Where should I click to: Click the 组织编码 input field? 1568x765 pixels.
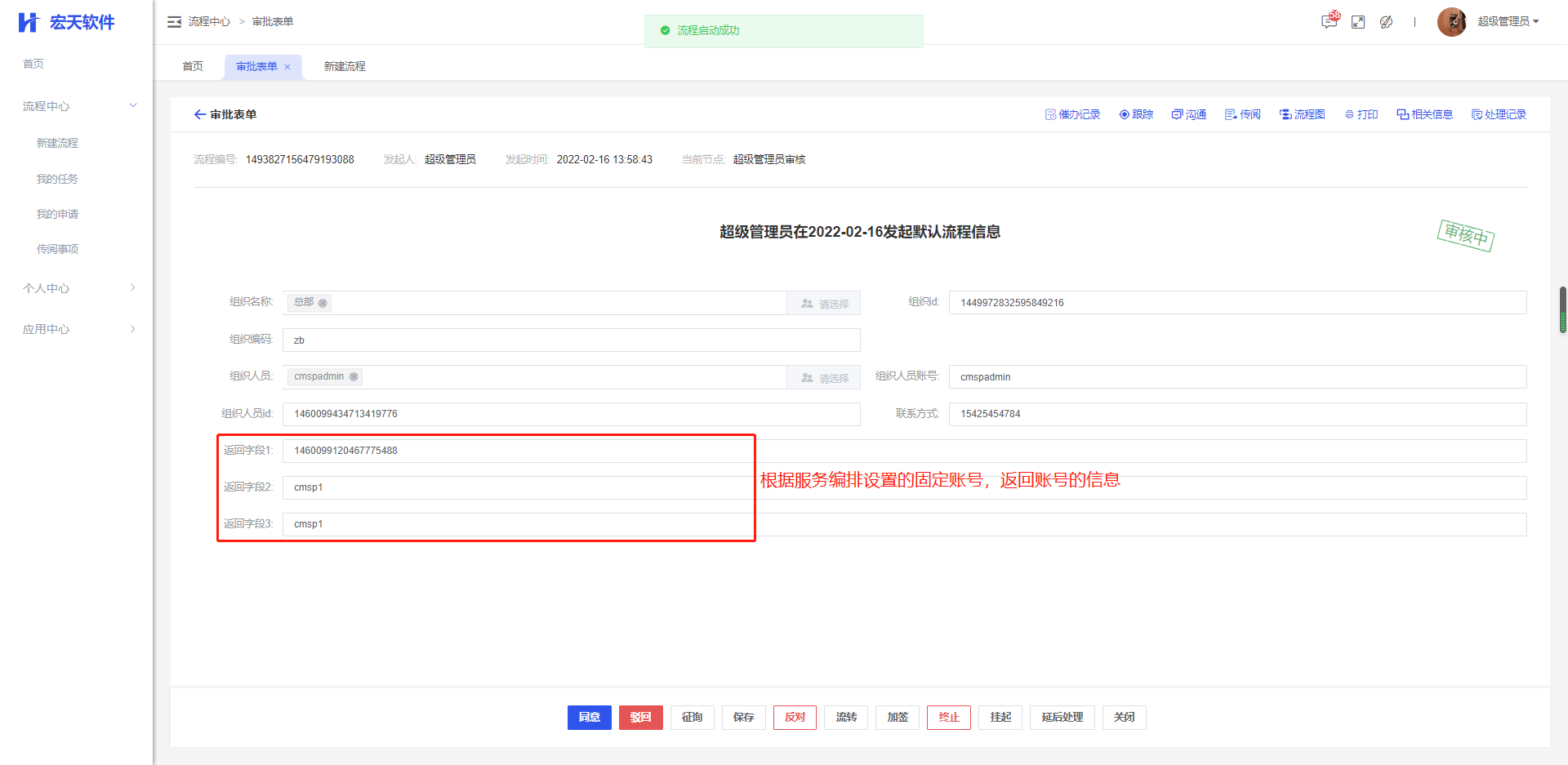pyautogui.click(x=571, y=340)
